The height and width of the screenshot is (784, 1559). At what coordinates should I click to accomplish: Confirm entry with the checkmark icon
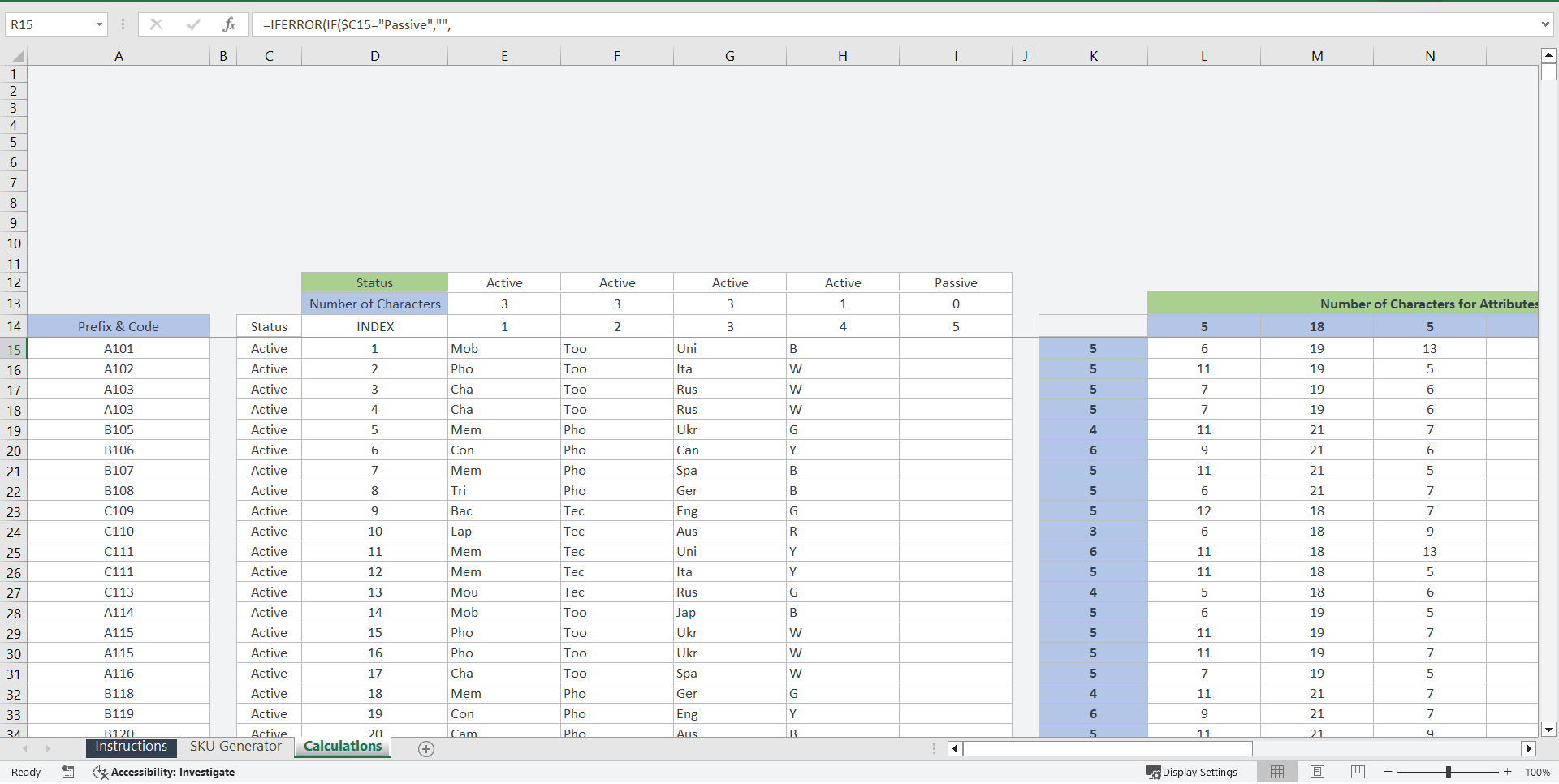pos(192,24)
